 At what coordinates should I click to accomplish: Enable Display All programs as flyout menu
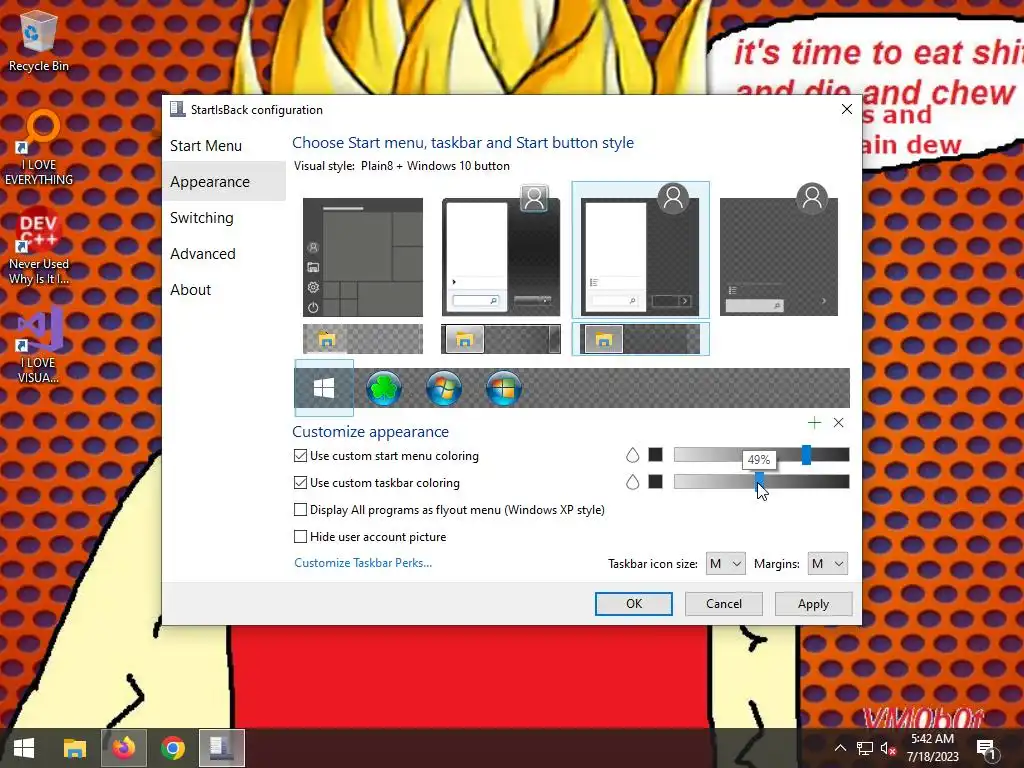tap(300, 509)
